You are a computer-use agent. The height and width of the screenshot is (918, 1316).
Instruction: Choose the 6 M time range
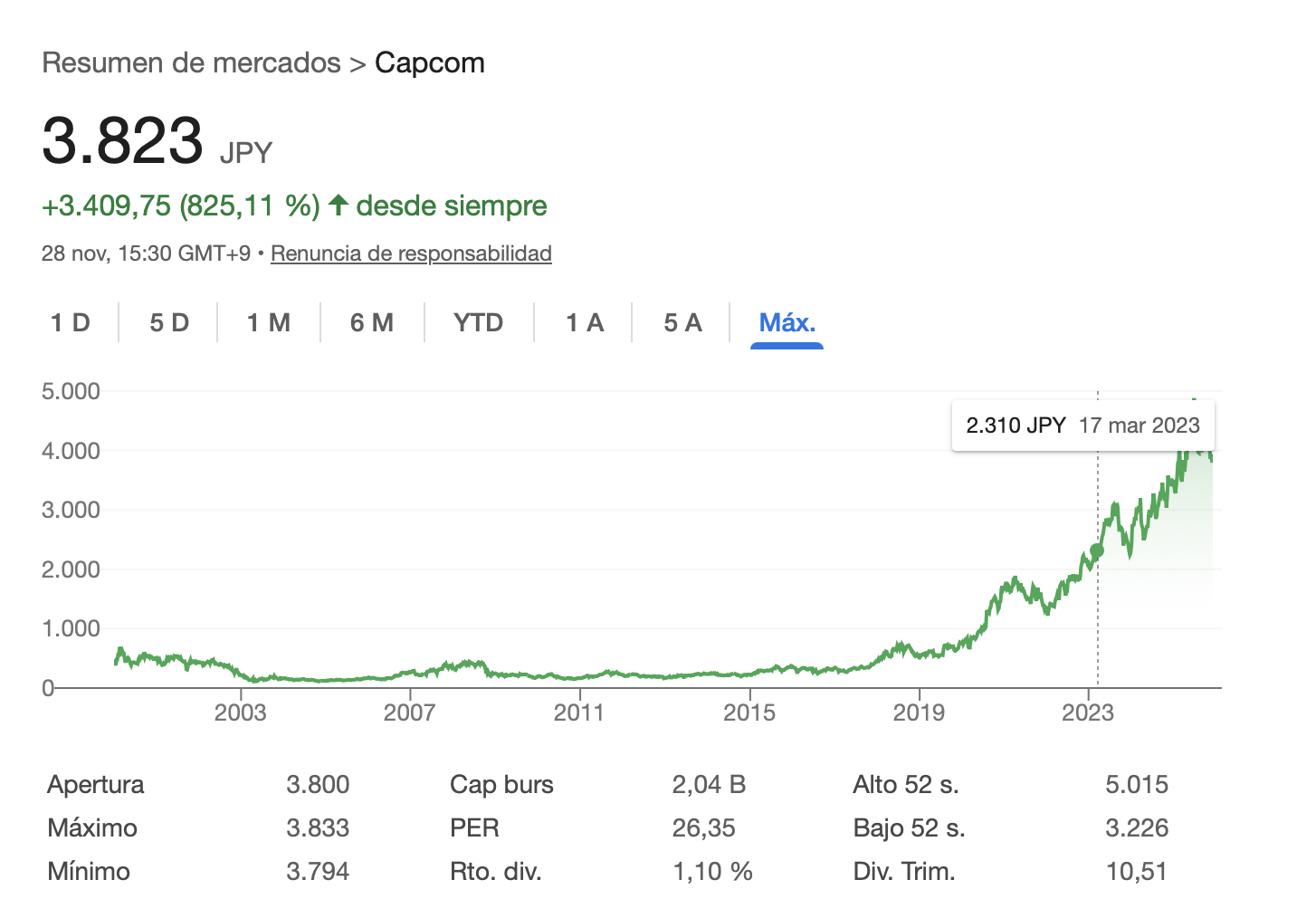(372, 323)
